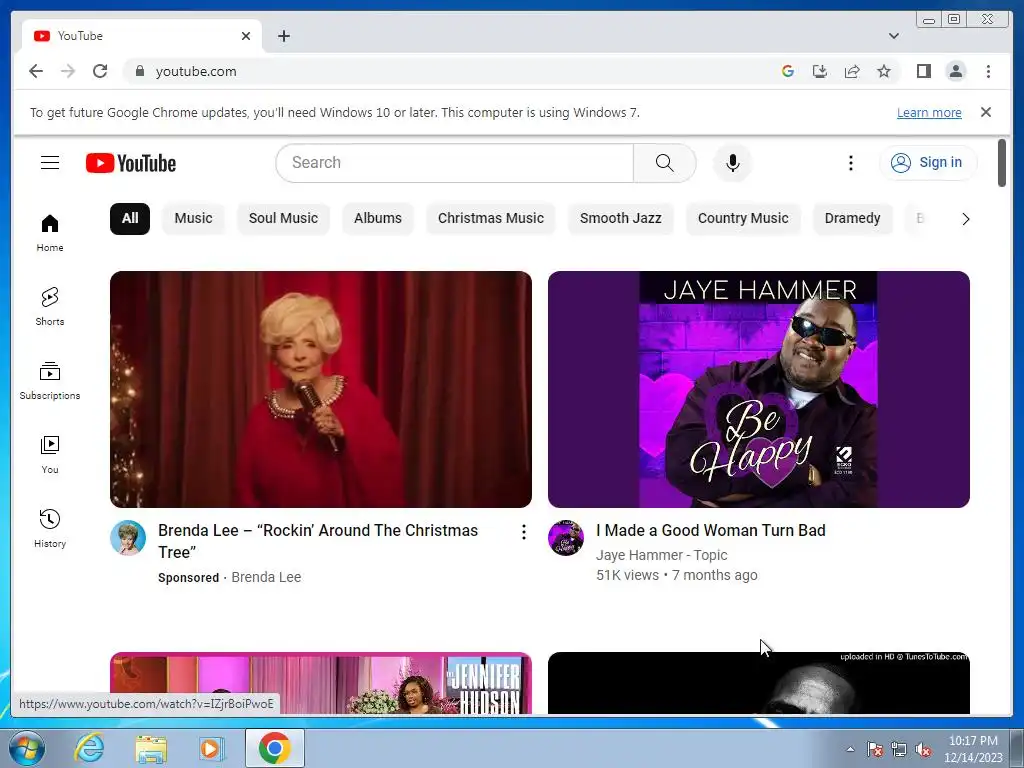The image size is (1024, 768).
Task: Open the YouTube hamburger guide menu
Action: (50, 163)
